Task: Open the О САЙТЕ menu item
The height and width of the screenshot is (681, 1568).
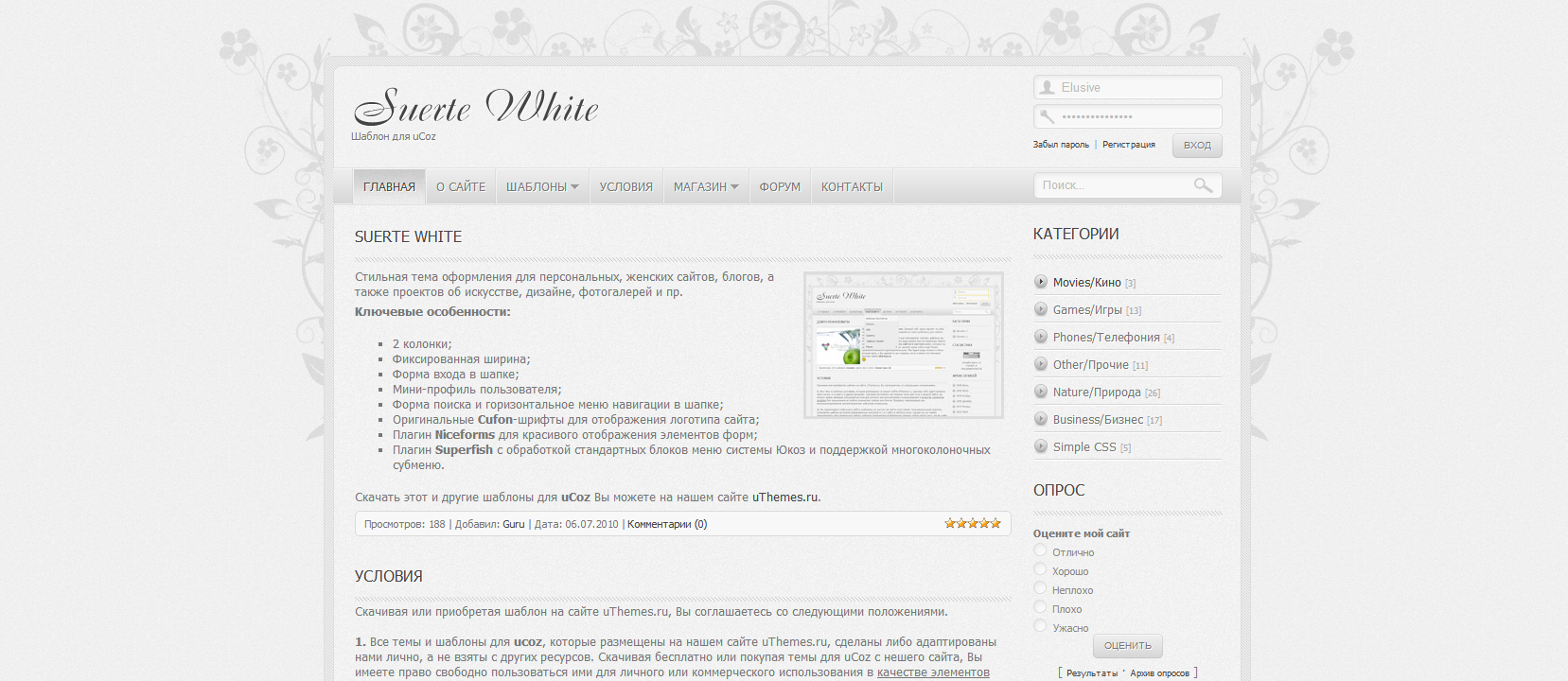Action: click(461, 186)
